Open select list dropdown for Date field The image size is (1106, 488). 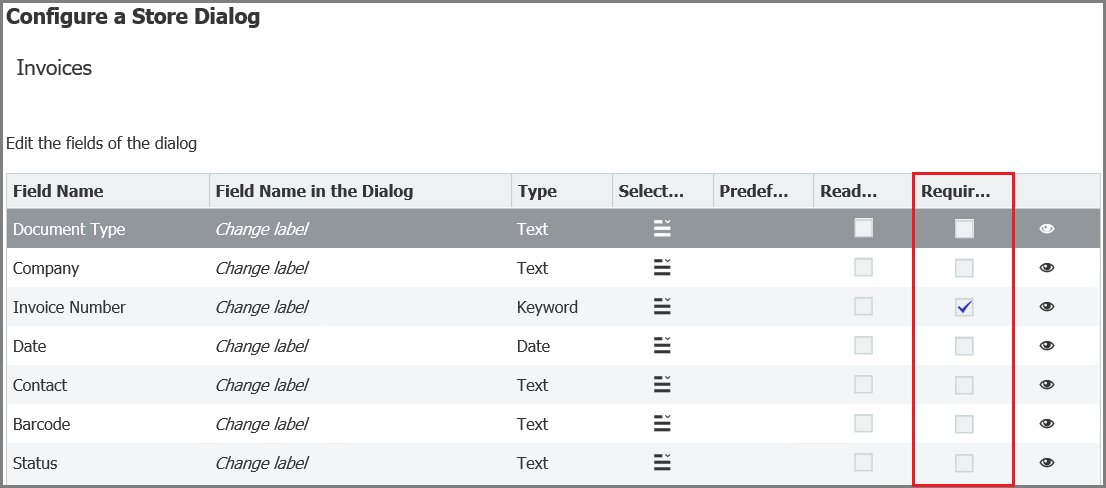[x=661, y=346]
